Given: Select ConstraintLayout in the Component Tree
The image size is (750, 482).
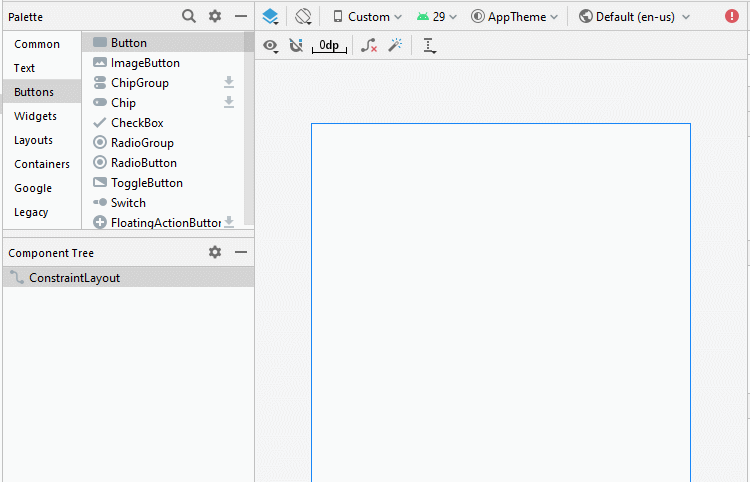Looking at the screenshot, I should pyautogui.click(x=74, y=278).
